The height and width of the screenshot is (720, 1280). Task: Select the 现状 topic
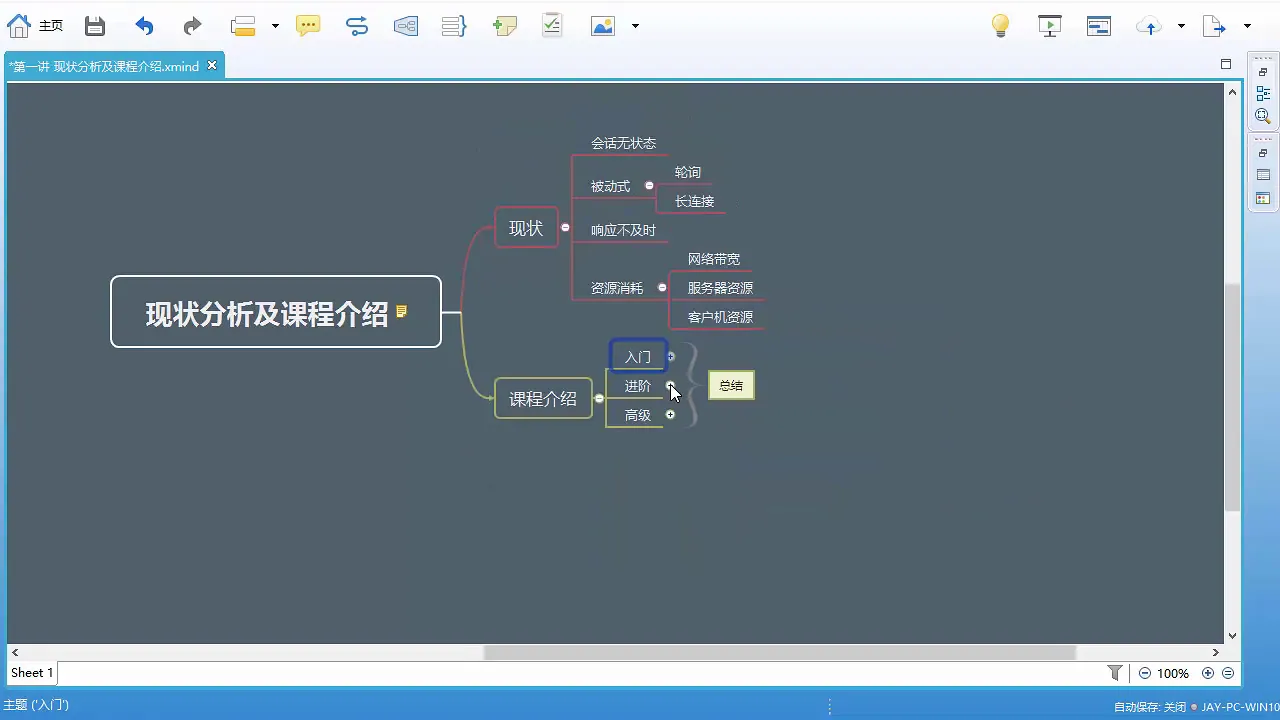(526, 228)
